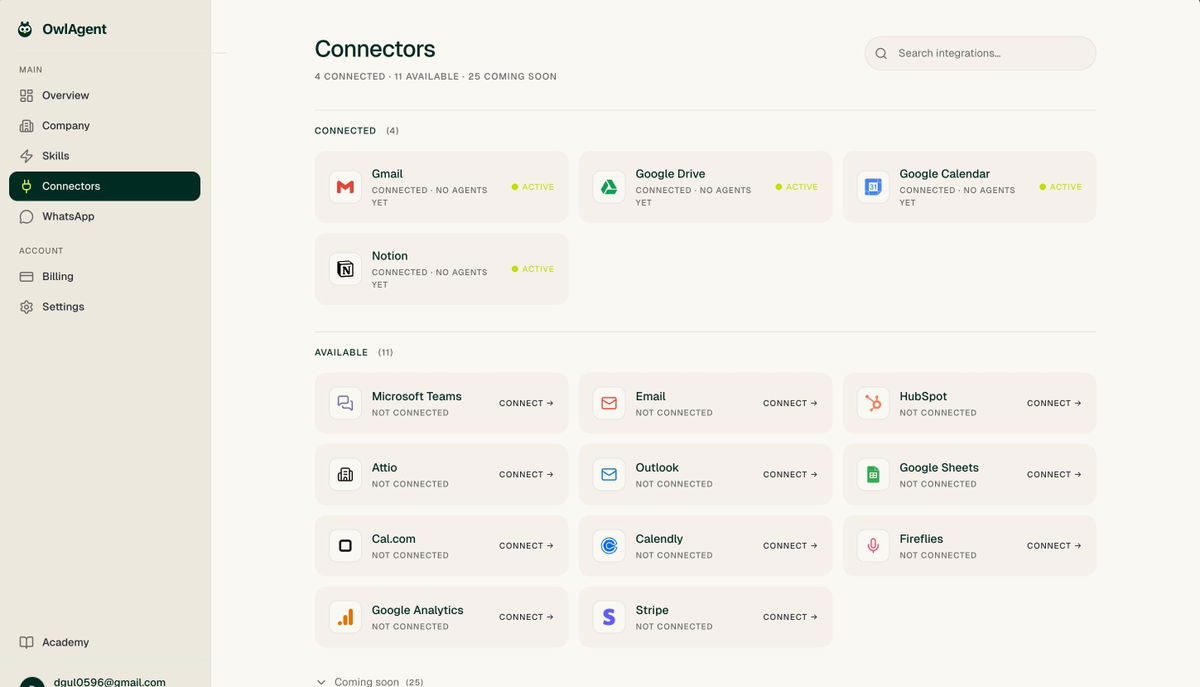
Task: Click the Stripe S icon
Action: 609,617
